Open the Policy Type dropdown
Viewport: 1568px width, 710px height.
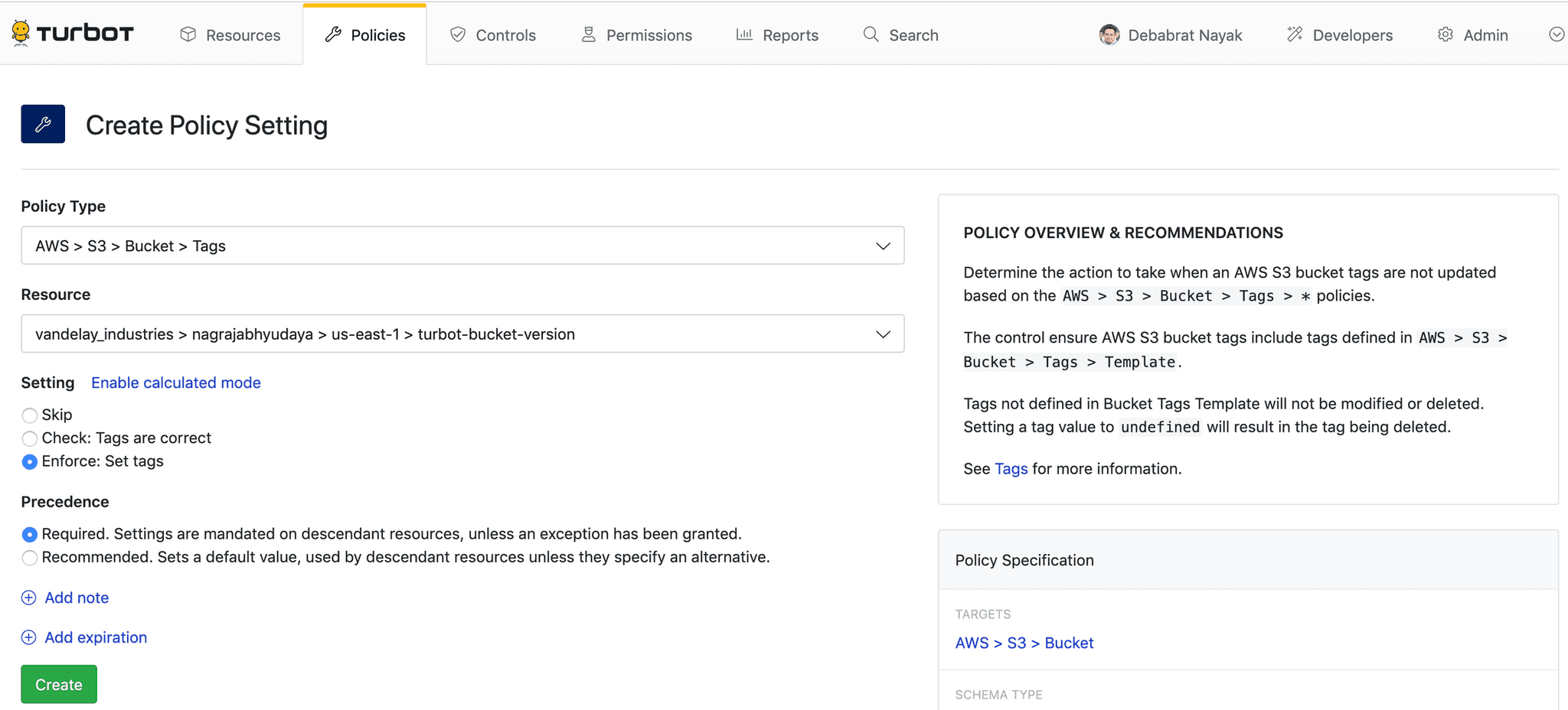coord(462,246)
